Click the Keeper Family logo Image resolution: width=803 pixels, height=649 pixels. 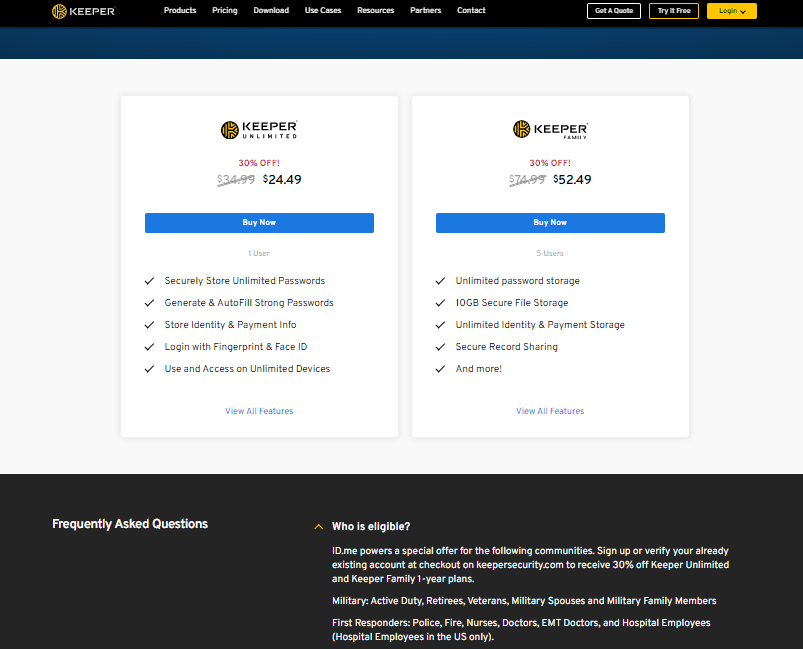click(550, 130)
